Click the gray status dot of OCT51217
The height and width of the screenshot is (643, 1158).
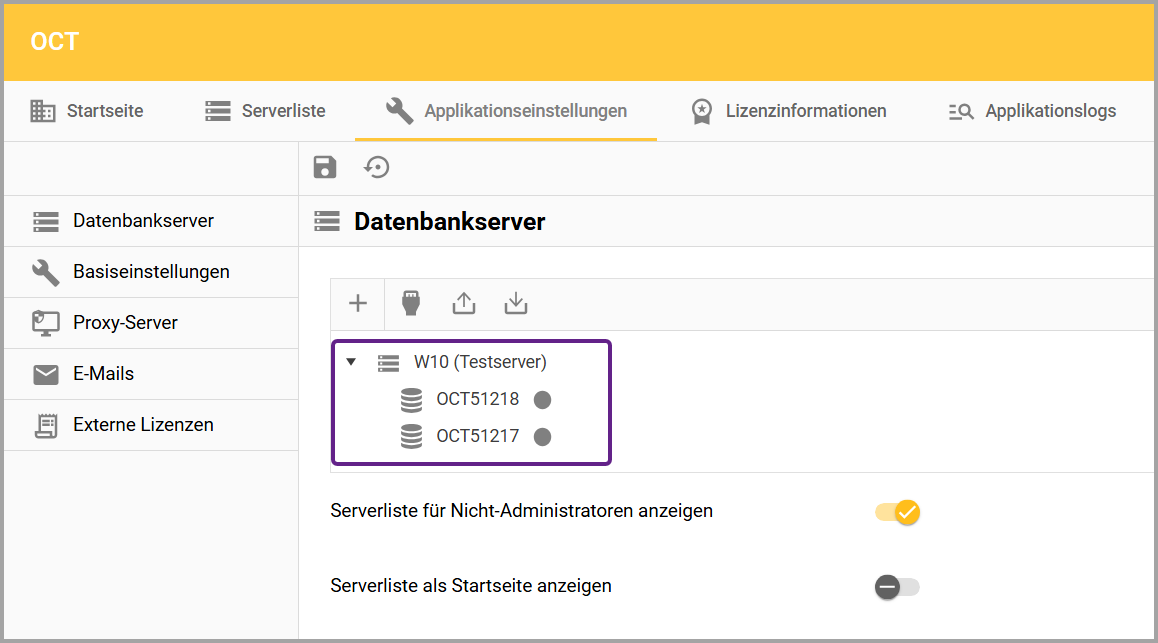coord(542,437)
